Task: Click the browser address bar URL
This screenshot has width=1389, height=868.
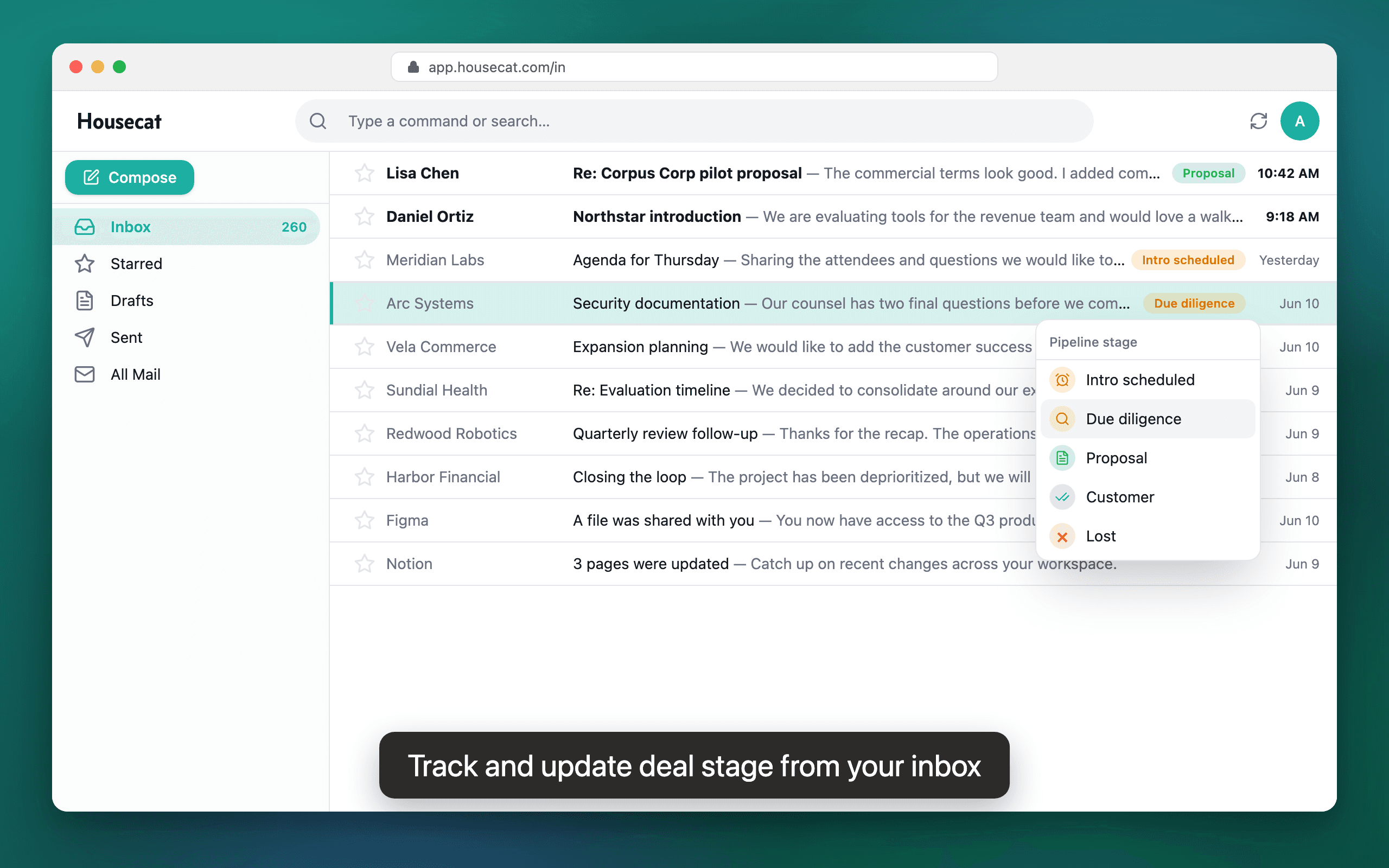Action: (x=694, y=67)
